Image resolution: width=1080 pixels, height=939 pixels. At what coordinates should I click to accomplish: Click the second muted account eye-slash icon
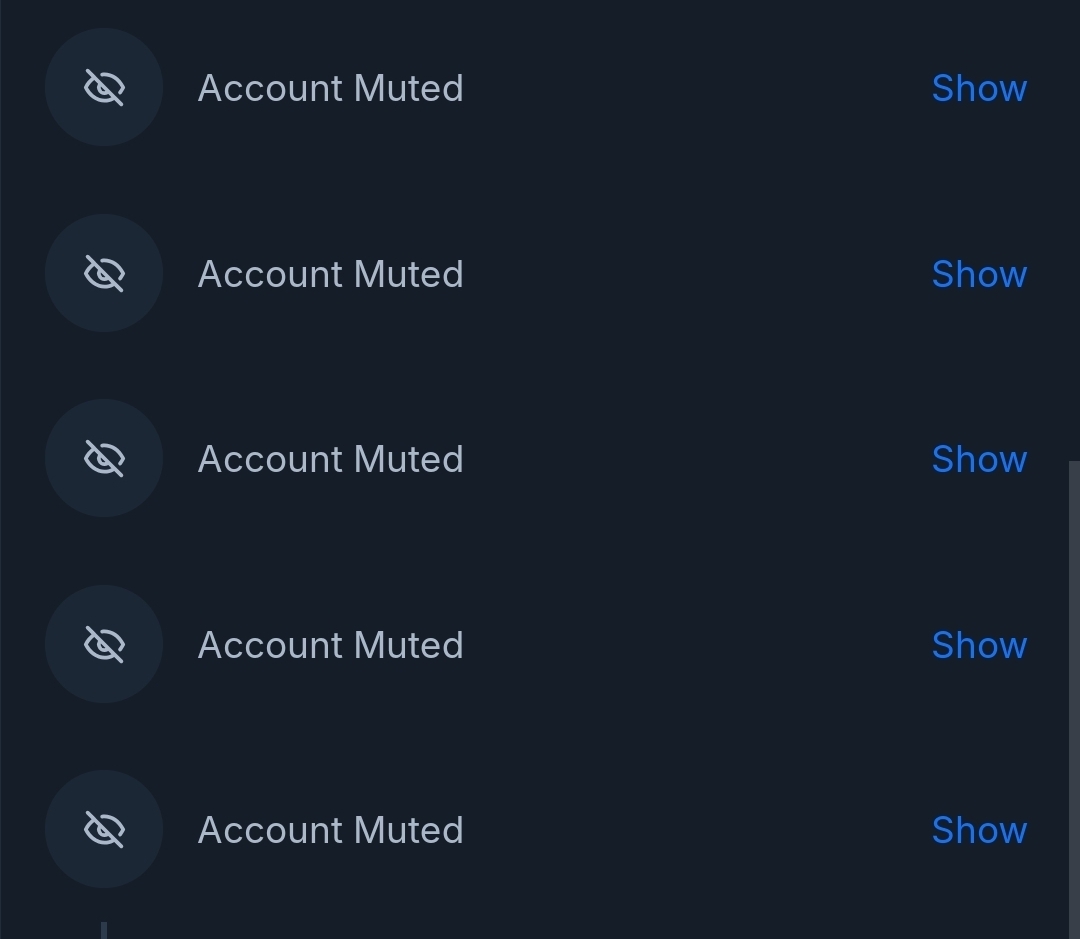[104, 273]
